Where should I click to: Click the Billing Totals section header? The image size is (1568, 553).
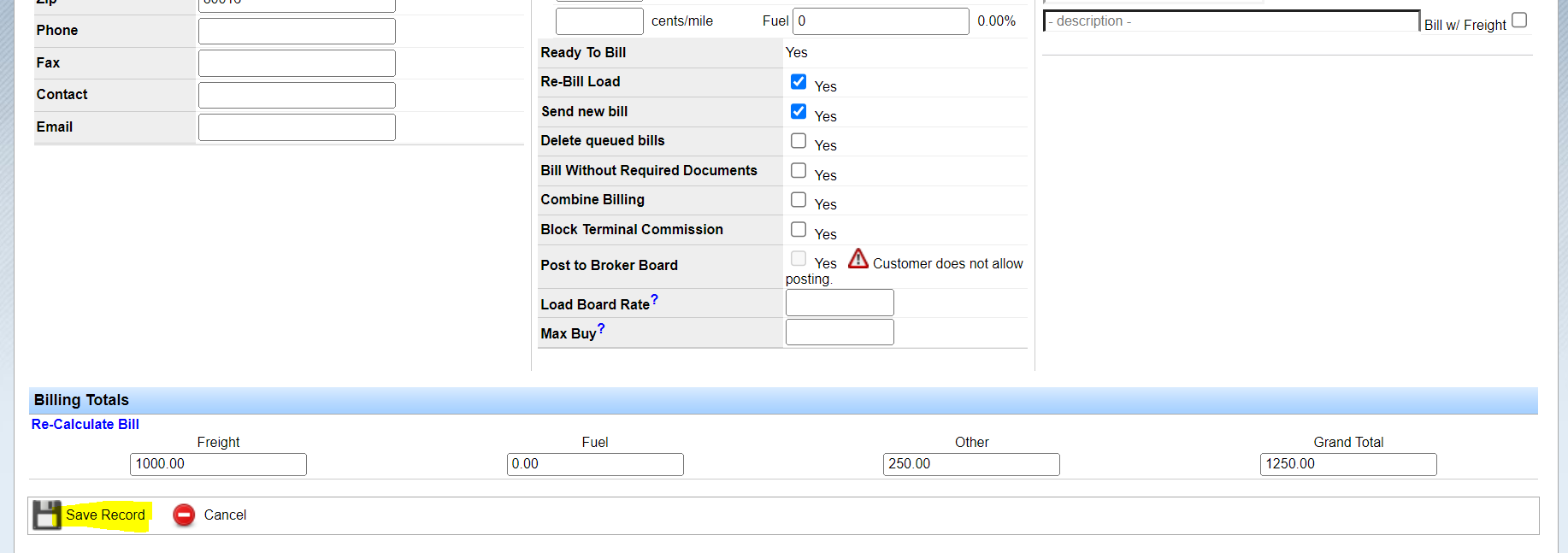tap(783, 400)
